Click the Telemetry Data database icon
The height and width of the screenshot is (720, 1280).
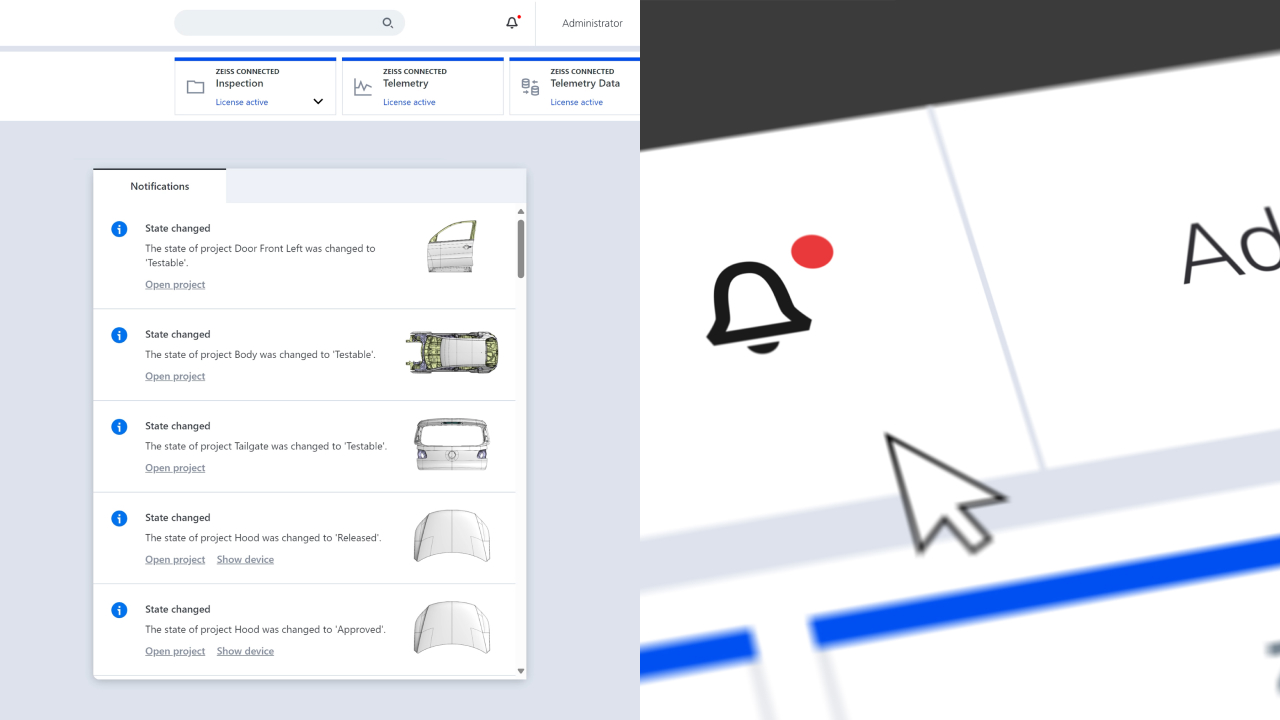coord(530,87)
